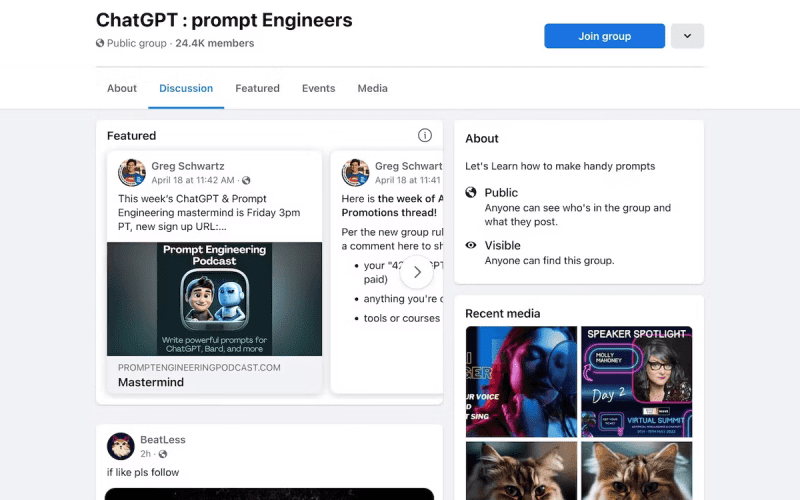The image size is (800, 500).
Task: Open the Prompt Engineering Podcast image
Action: (214, 299)
